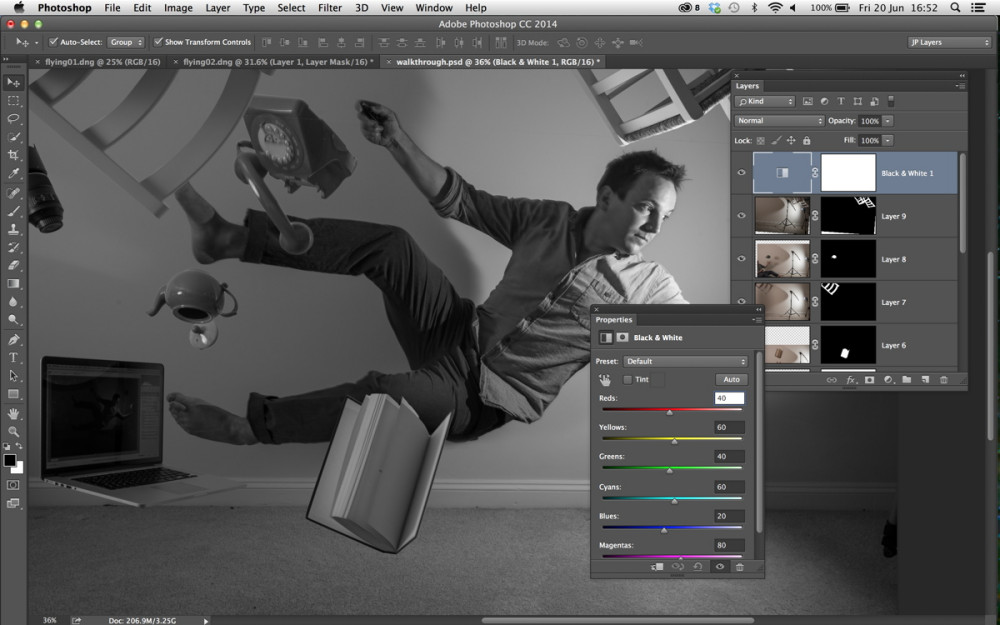Image resolution: width=1000 pixels, height=625 pixels.
Task: Activate the Hand tool
Action: coord(13,413)
